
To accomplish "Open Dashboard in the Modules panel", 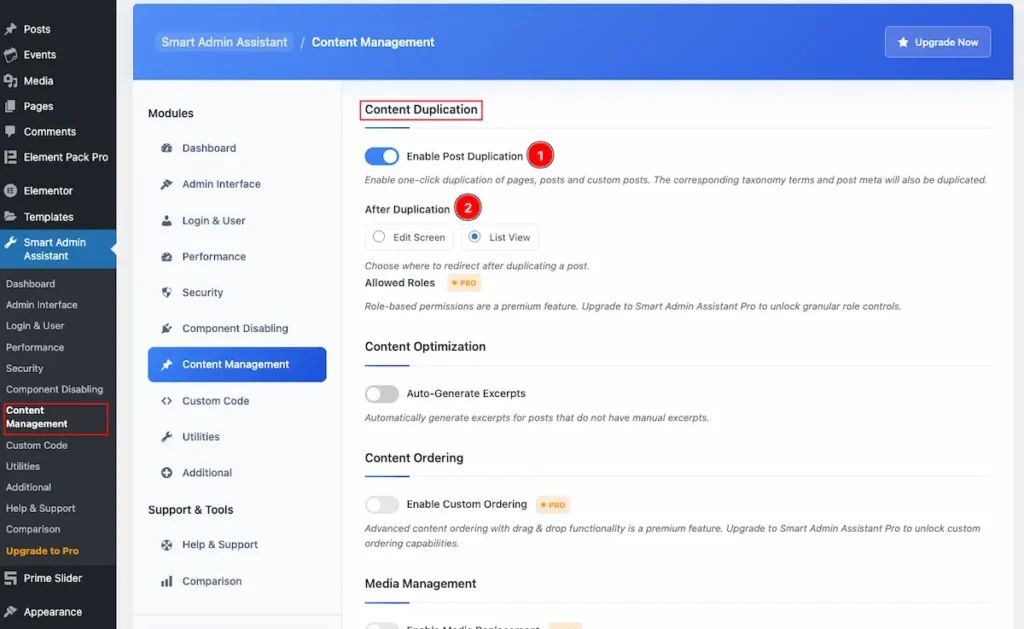I will [x=237, y=148].
